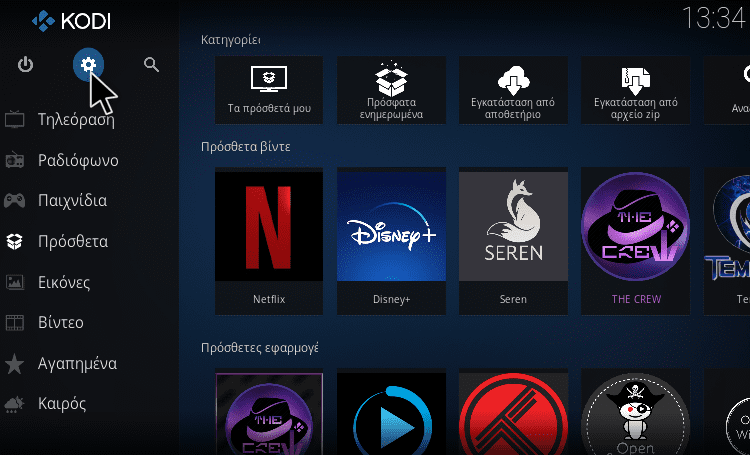
Task: Select Εγκατάσταση από αρχείο zip tile
Action: [636, 90]
